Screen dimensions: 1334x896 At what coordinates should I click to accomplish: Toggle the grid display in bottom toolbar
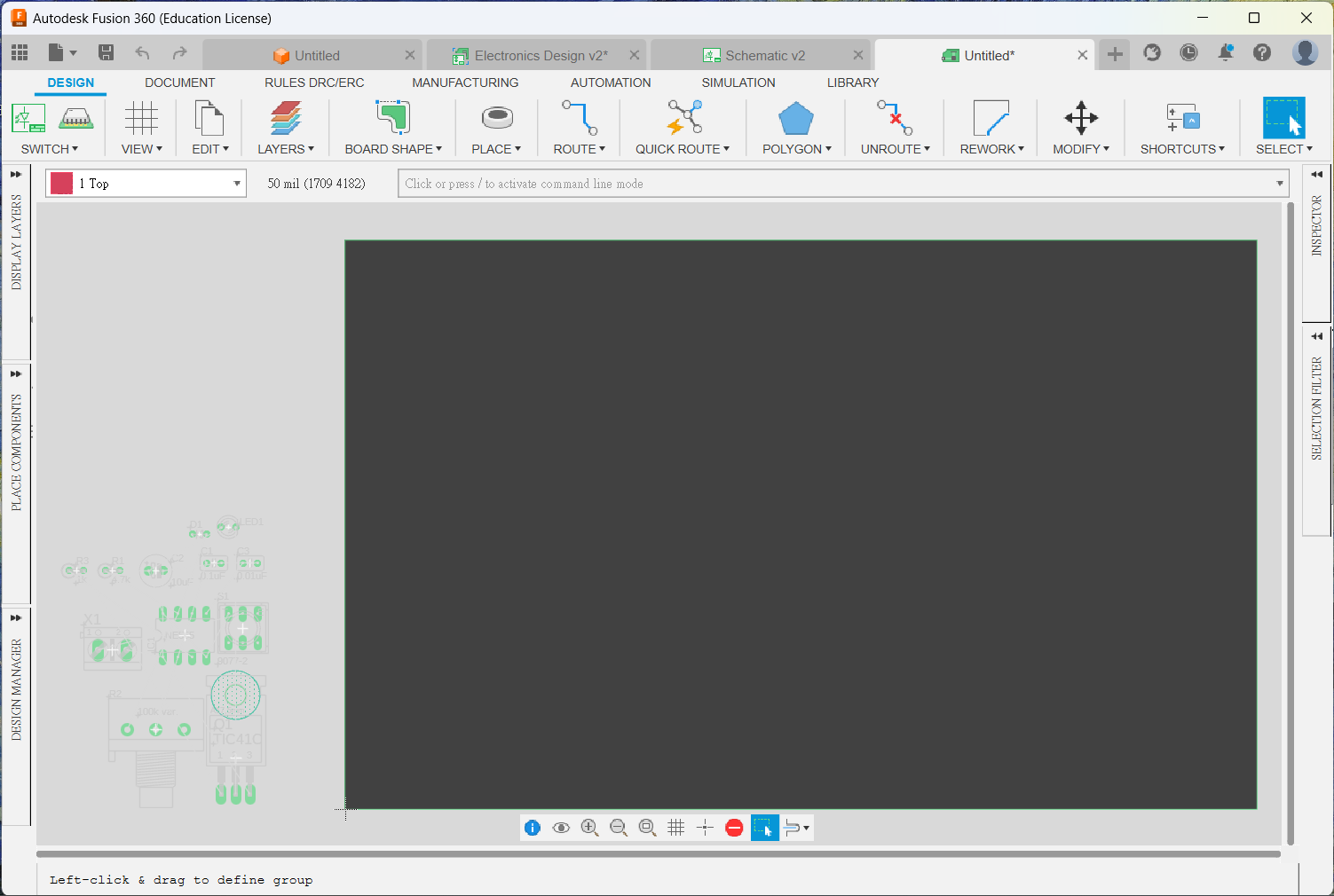click(676, 828)
